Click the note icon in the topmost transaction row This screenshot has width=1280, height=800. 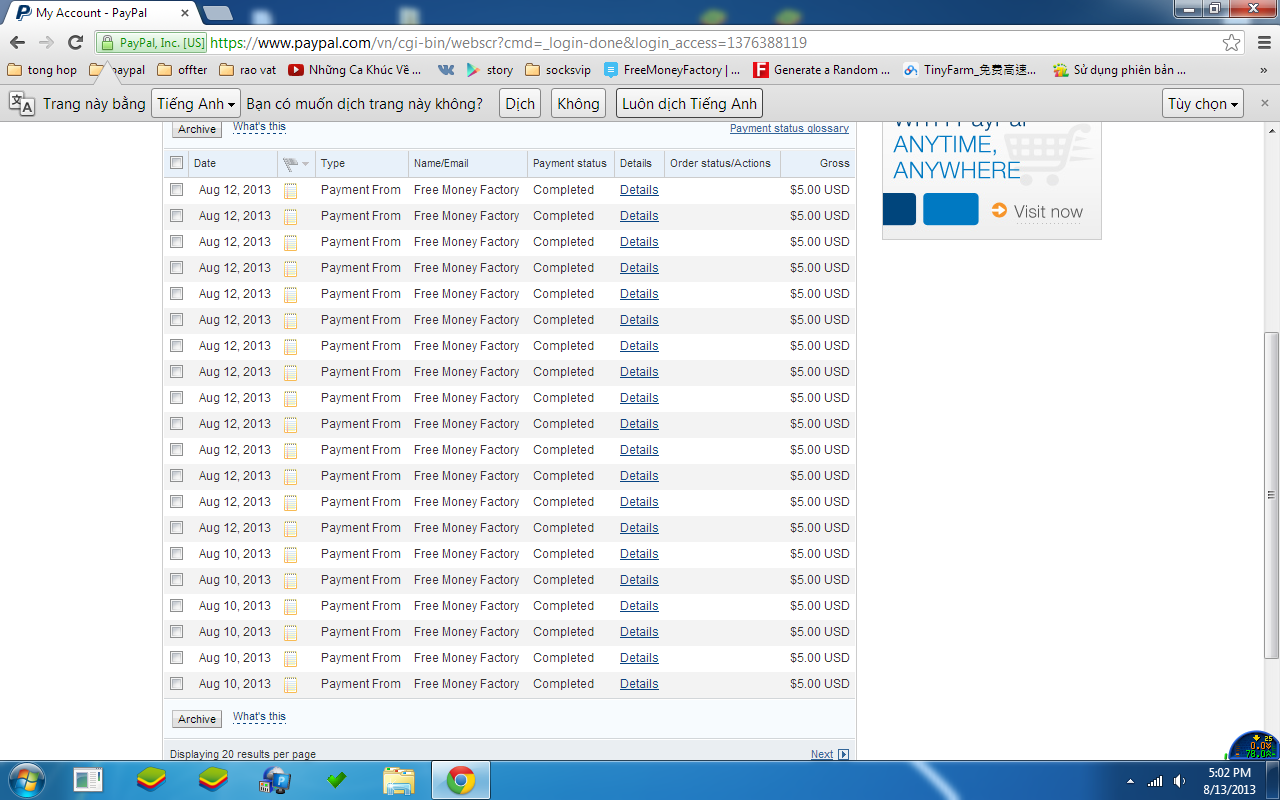(291, 190)
